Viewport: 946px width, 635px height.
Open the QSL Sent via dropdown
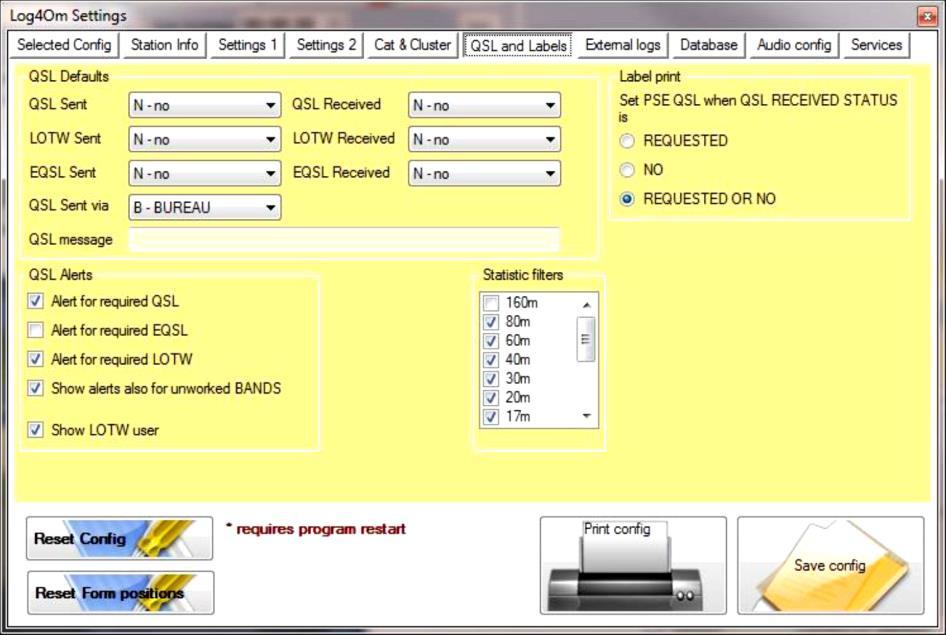205,207
